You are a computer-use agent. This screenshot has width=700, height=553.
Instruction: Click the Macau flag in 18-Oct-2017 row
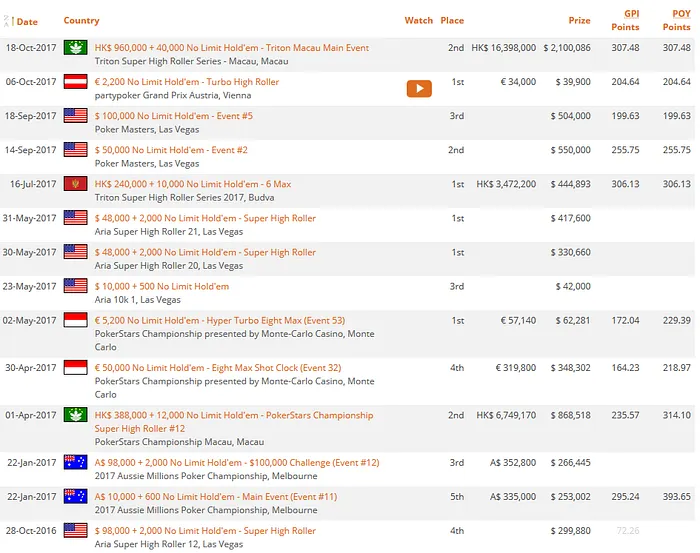click(75, 48)
